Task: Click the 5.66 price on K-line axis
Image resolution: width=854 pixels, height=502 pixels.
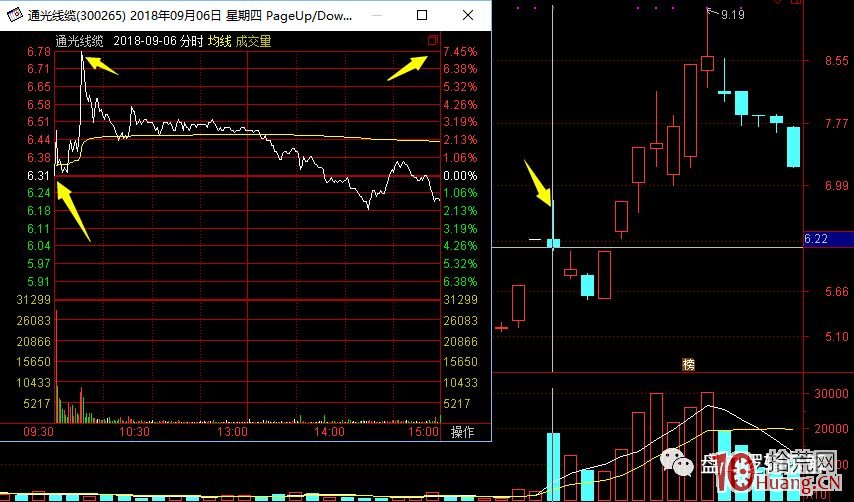Action: click(x=837, y=292)
